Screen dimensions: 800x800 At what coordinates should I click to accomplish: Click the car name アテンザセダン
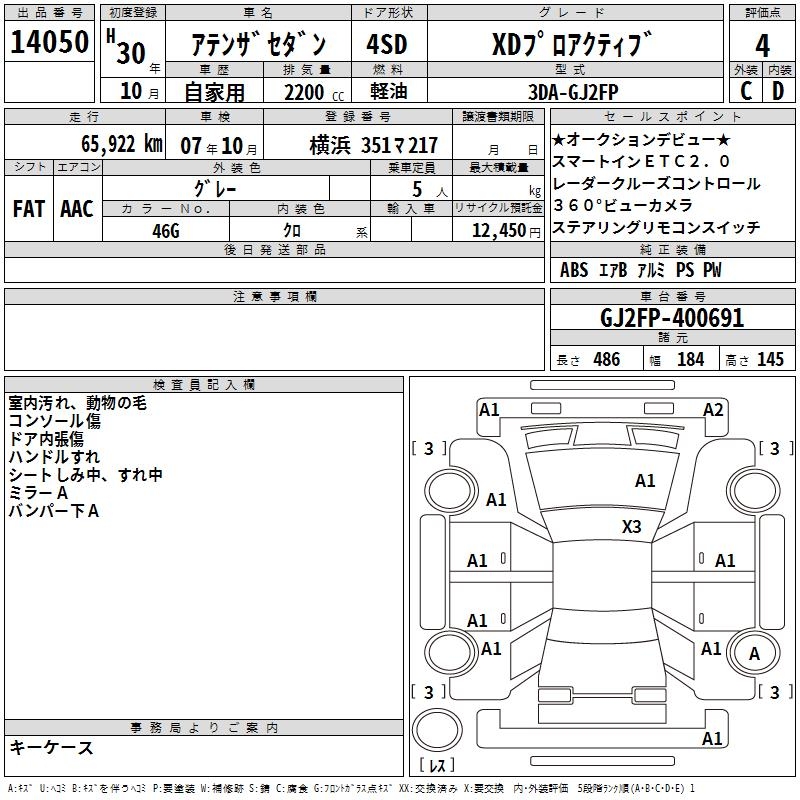259,44
